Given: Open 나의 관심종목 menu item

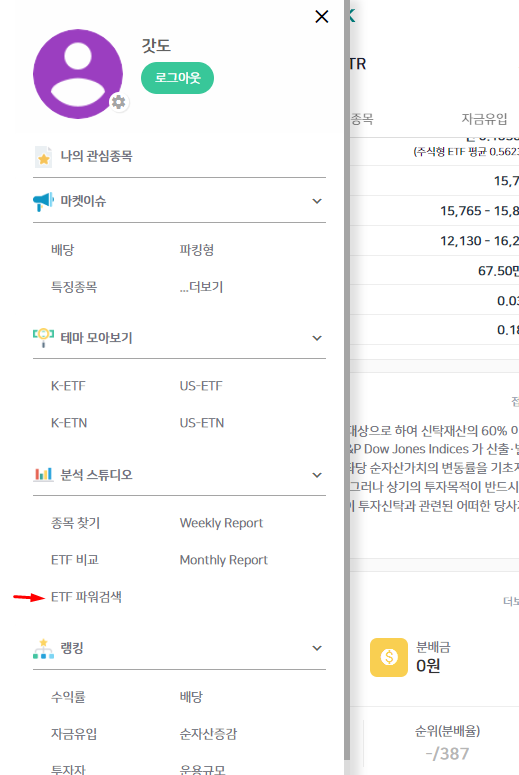Looking at the screenshot, I should pyautogui.click(x=96, y=156).
